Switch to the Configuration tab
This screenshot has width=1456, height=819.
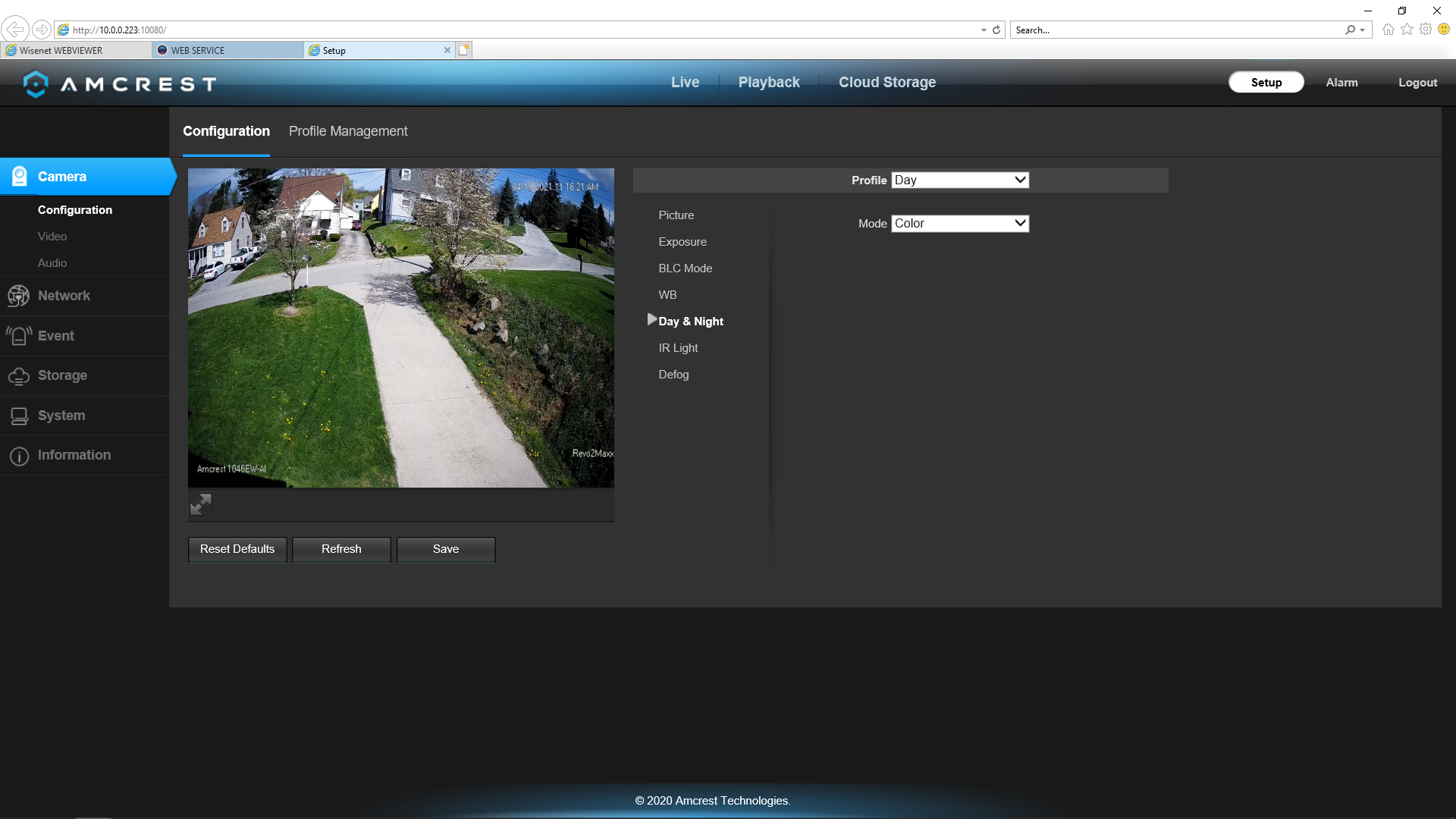pyautogui.click(x=226, y=131)
